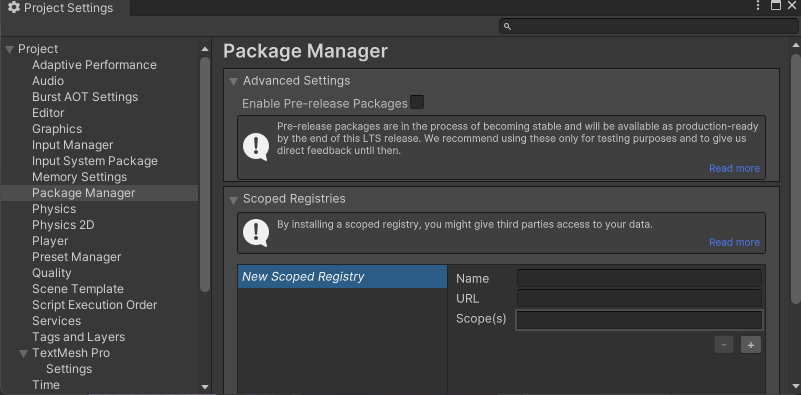This screenshot has width=801, height=395.
Task: Open Player settings
Action: click(x=50, y=241)
